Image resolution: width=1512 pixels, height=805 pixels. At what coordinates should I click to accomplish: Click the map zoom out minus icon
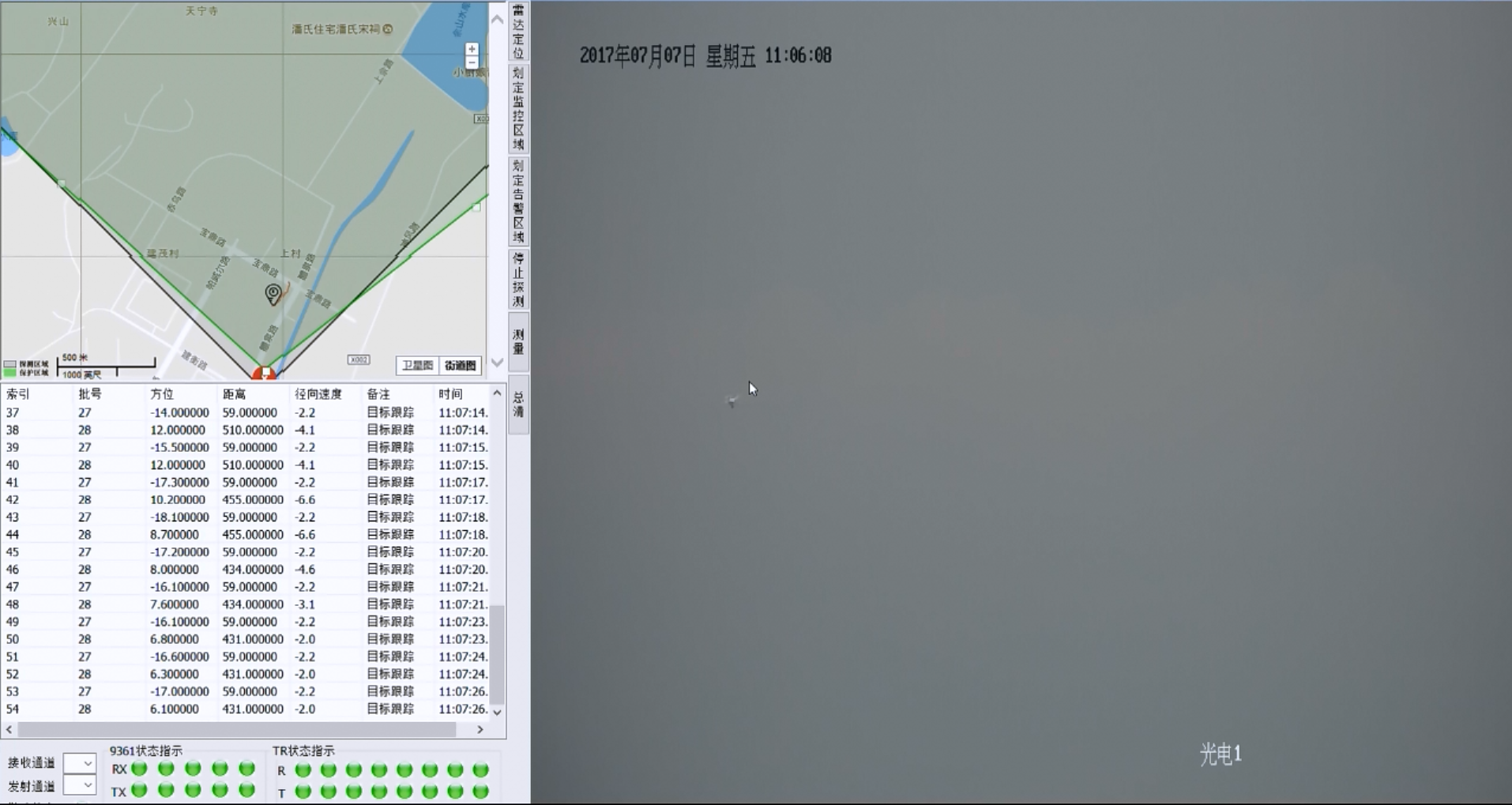472,62
